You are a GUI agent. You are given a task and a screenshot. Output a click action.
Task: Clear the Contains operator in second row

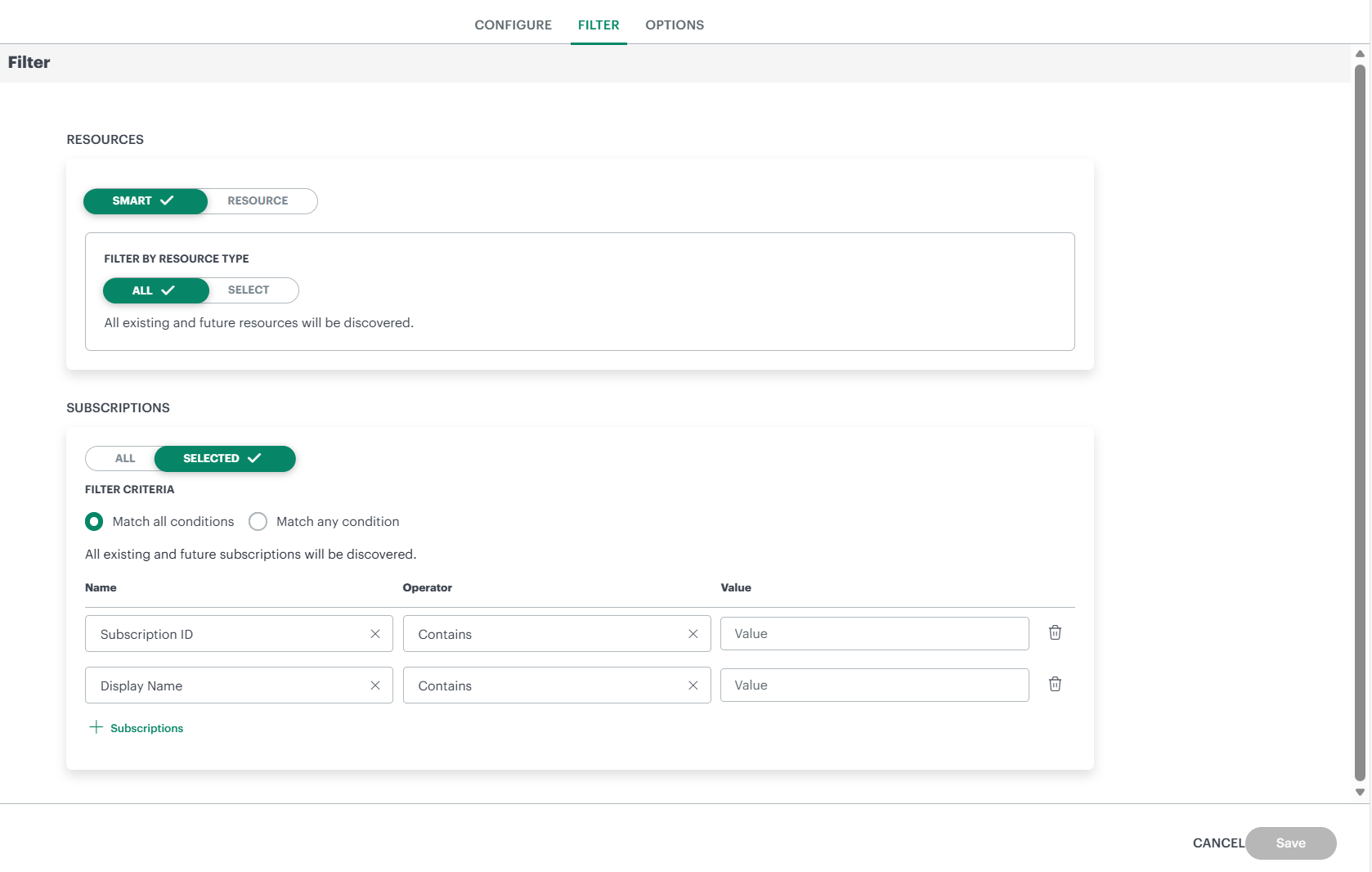click(693, 685)
